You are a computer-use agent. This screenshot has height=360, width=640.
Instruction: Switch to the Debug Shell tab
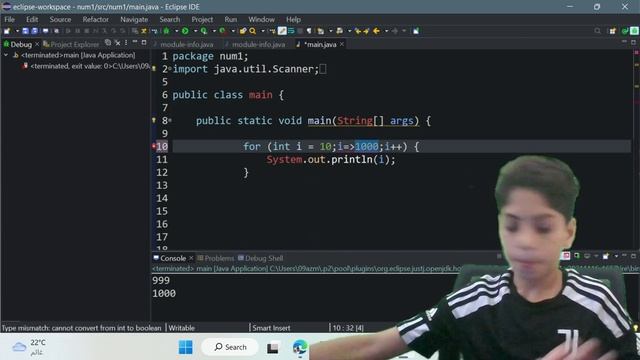coord(260,258)
